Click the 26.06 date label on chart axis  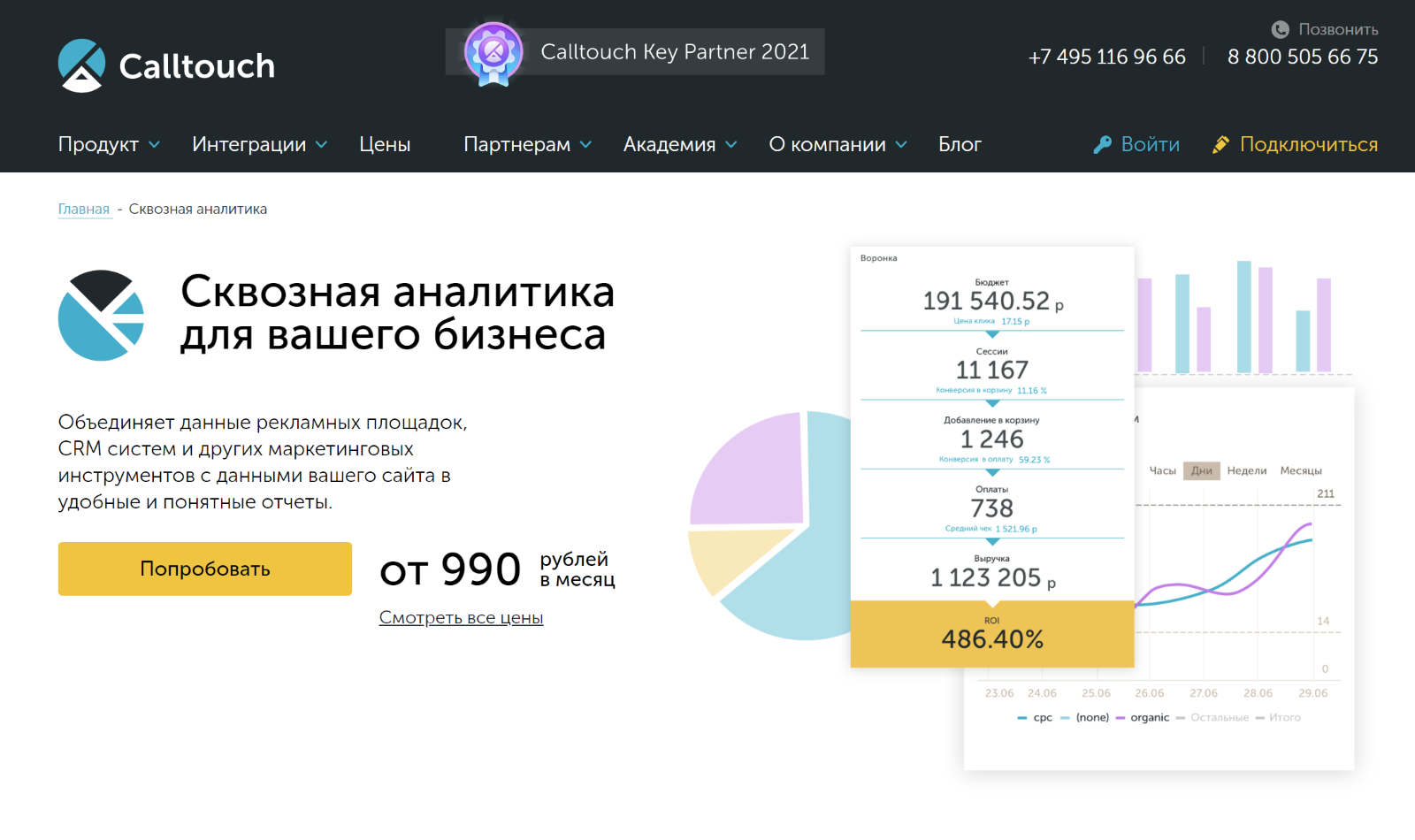tap(1150, 693)
